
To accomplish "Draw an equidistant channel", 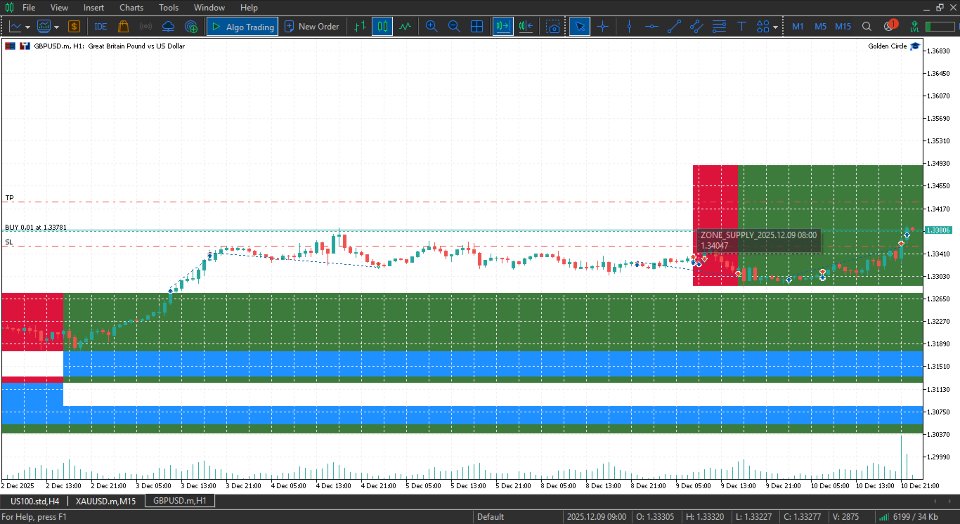I will click(696, 26).
